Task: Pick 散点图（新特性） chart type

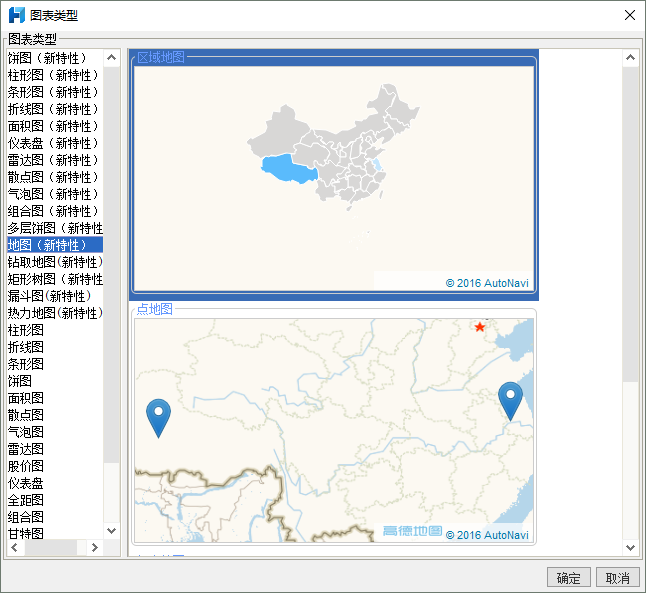Action: [55, 177]
